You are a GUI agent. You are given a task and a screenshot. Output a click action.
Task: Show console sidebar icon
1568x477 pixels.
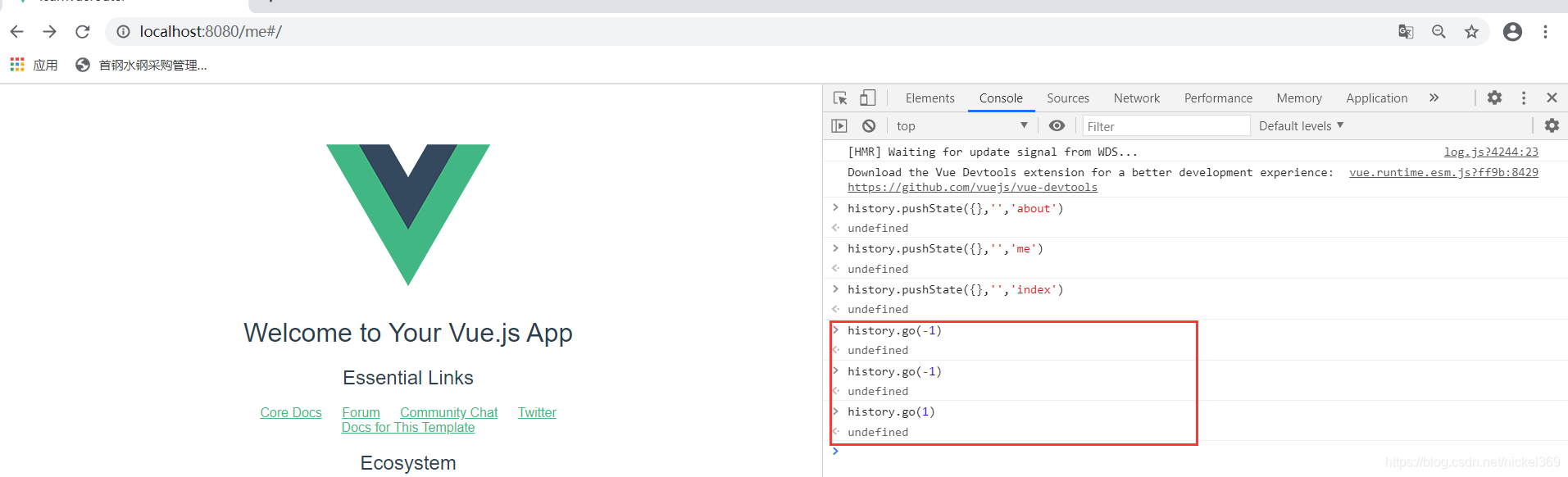[839, 125]
